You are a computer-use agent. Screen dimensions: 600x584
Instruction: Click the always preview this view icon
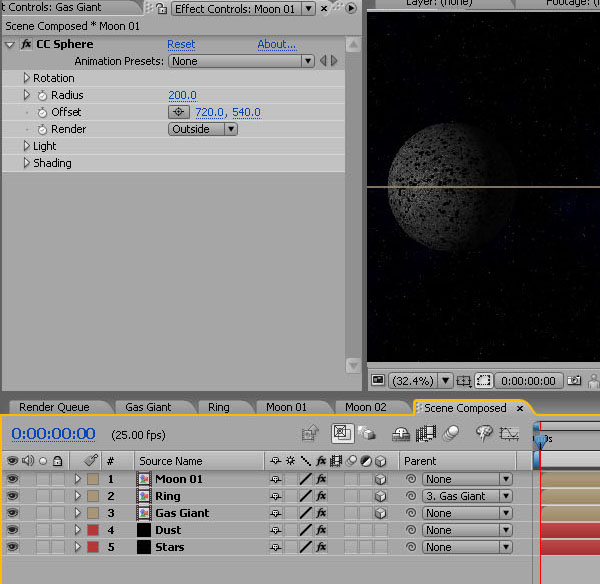[378, 381]
